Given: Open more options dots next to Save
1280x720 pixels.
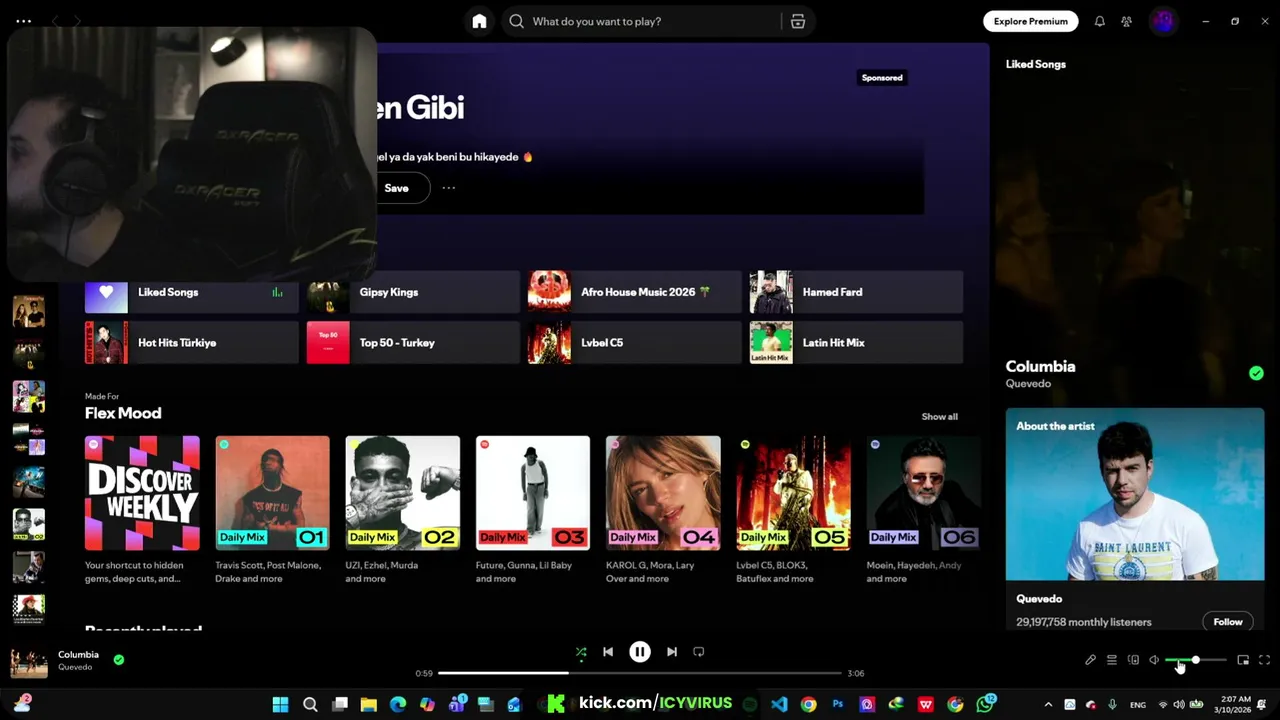Looking at the screenshot, I should [x=449, y=188].
